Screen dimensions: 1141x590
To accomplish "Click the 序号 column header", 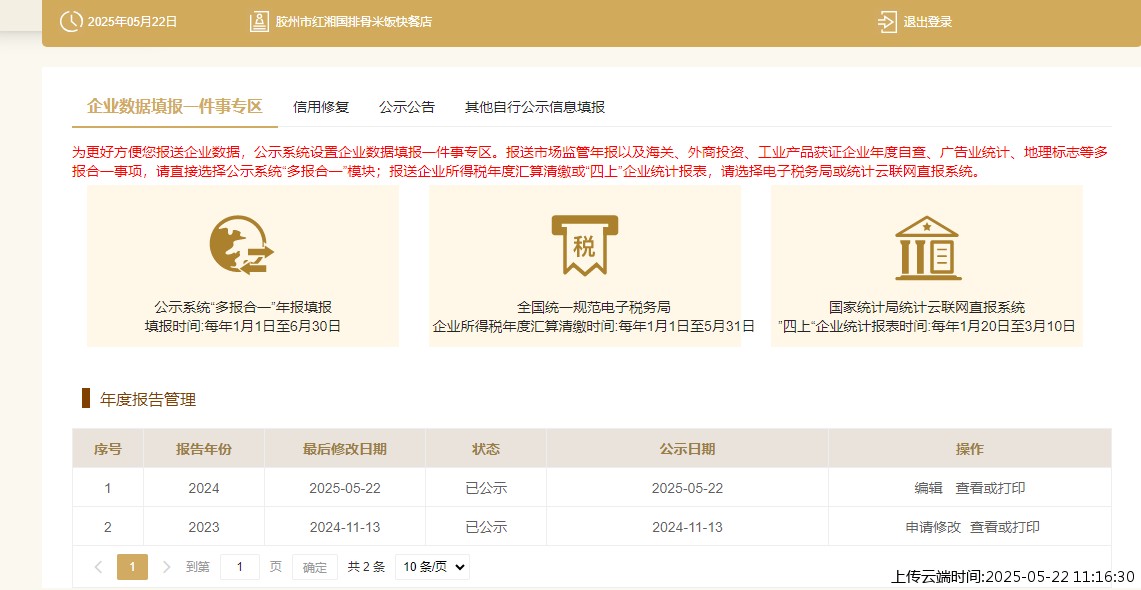I will coord(108,449).
